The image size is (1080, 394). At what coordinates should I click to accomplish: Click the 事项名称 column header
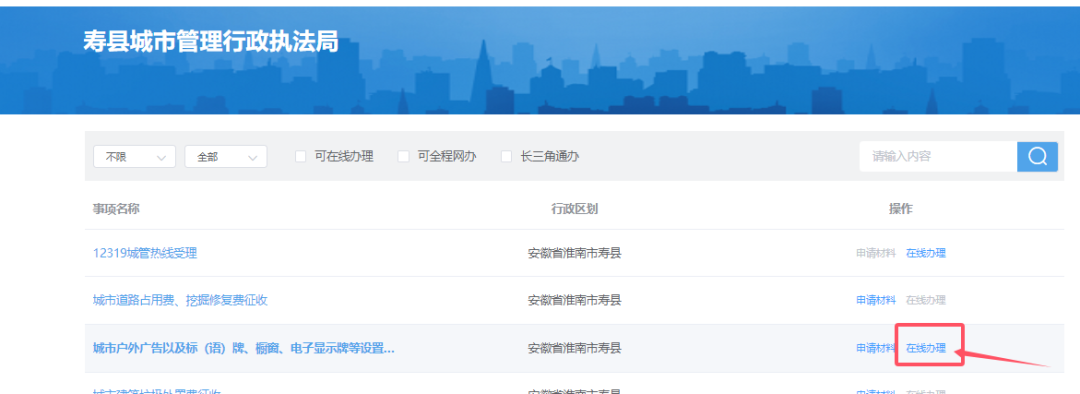tap(116, 209)
